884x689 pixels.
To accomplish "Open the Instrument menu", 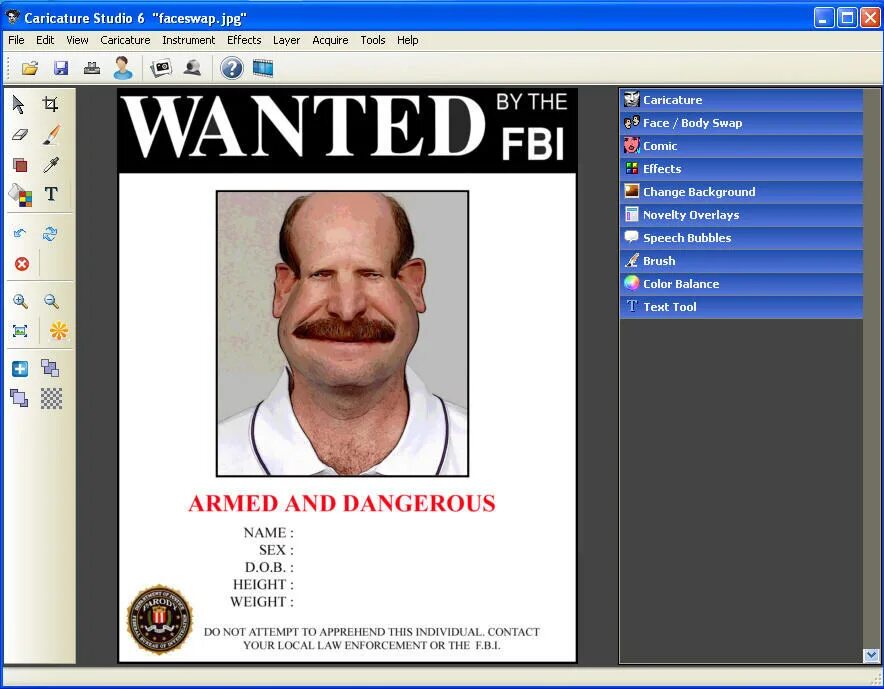I will tap(188, 40).
